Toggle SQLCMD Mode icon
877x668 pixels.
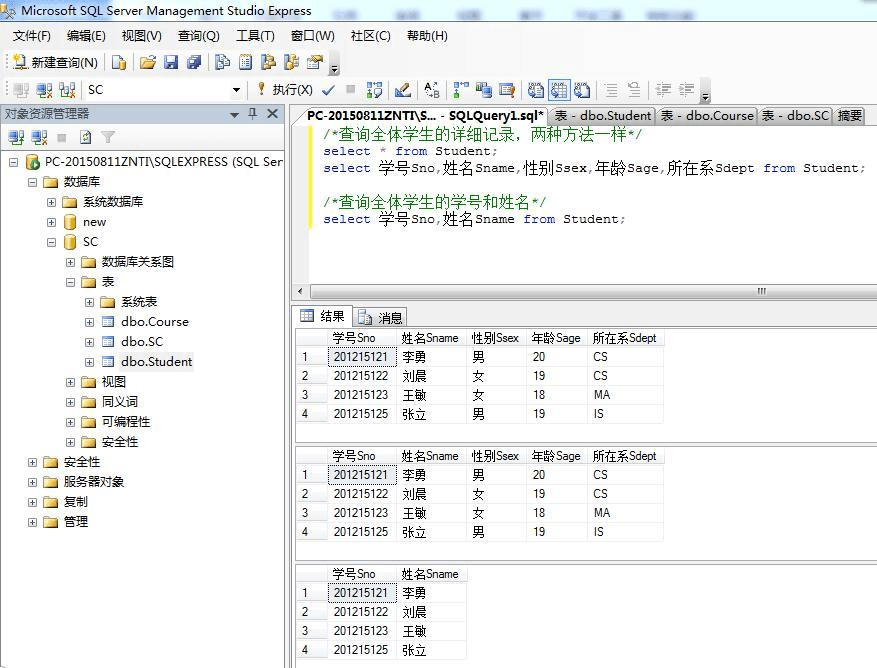(507, 90)
